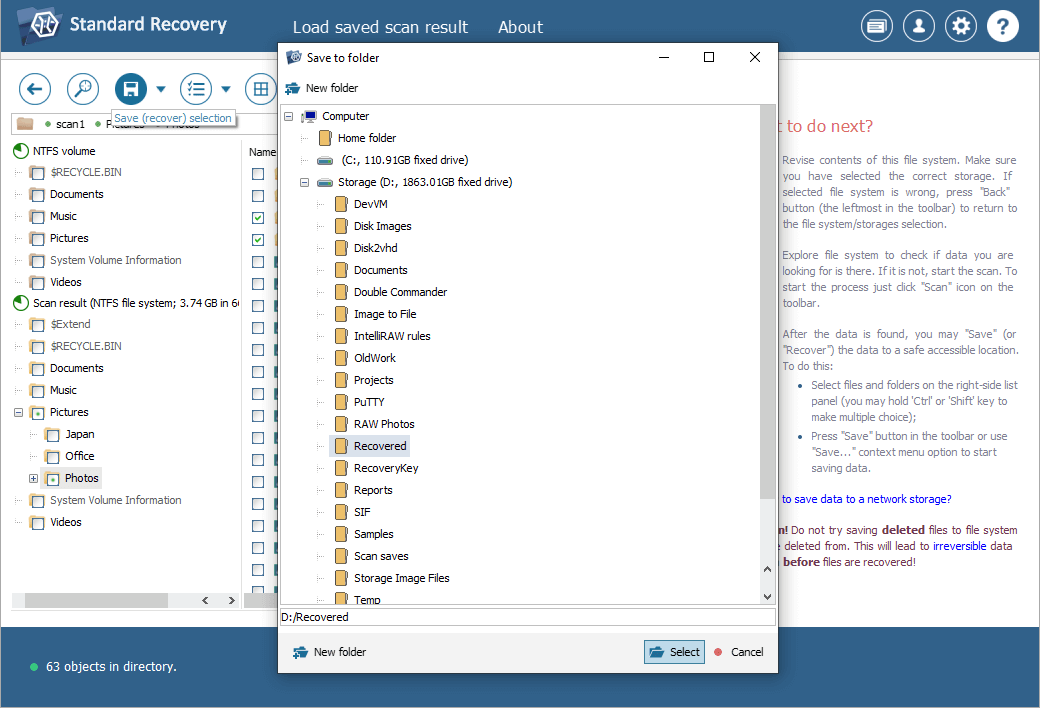Click the Save (recover) selection disk icon

click(131, 89)
